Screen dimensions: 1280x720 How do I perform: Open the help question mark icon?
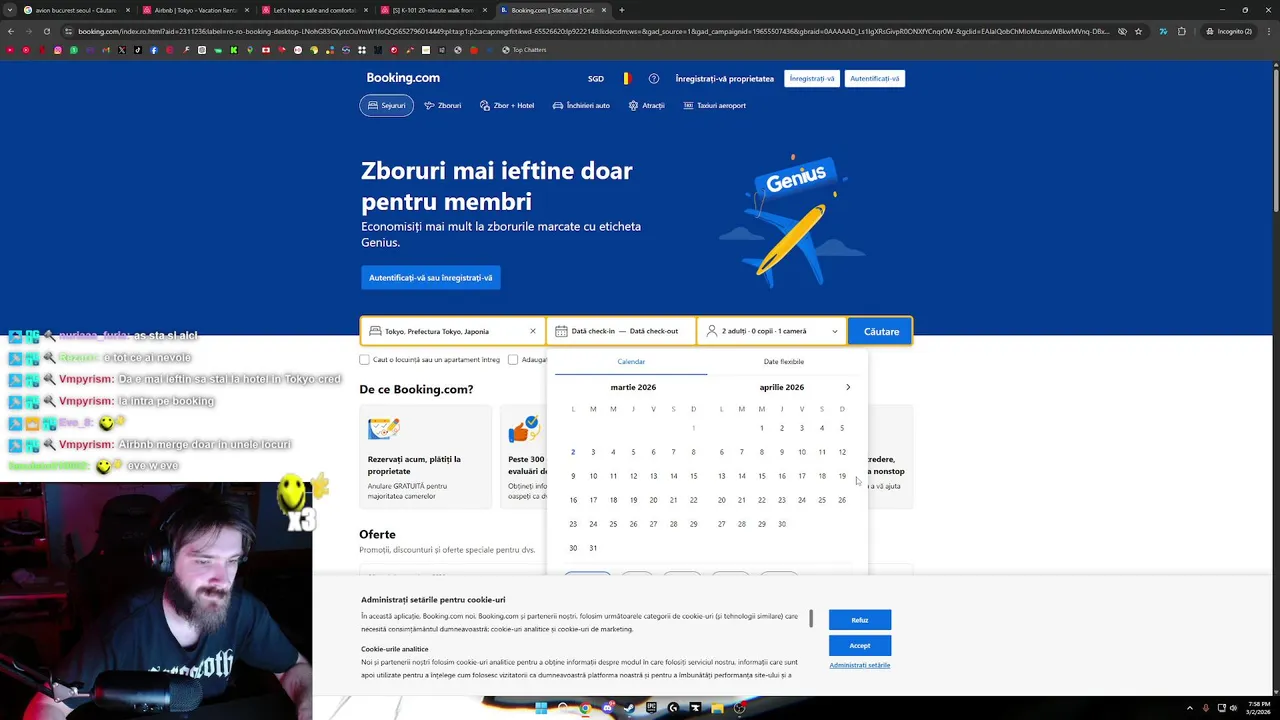654,78
